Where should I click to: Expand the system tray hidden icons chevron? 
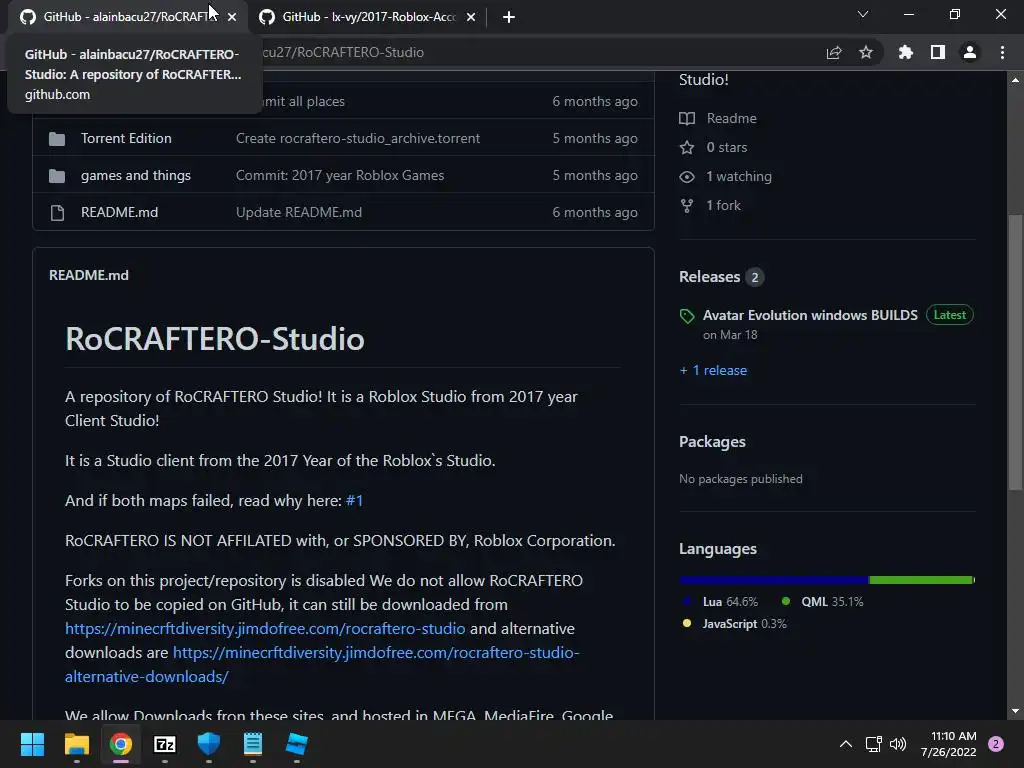846,744
